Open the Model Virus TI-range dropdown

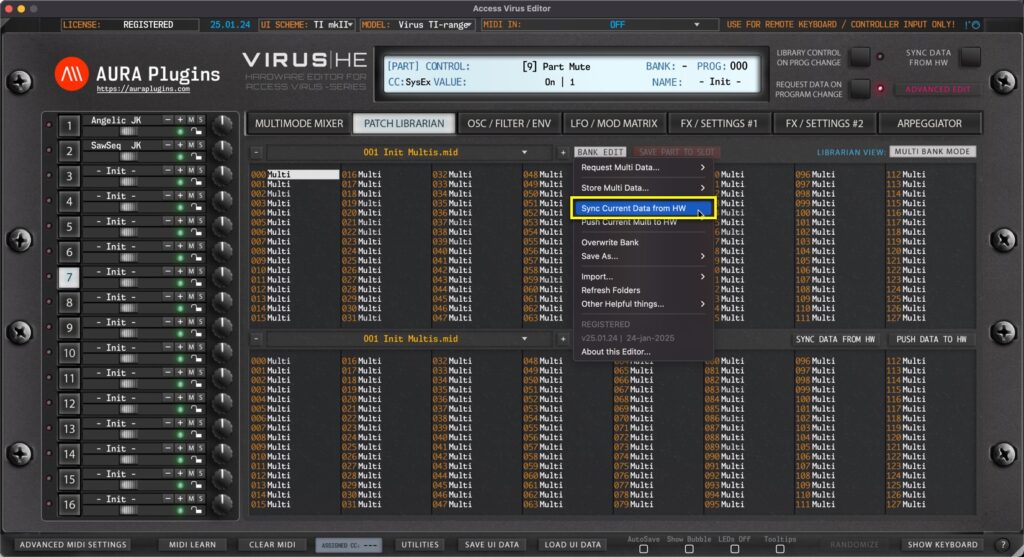417,25
